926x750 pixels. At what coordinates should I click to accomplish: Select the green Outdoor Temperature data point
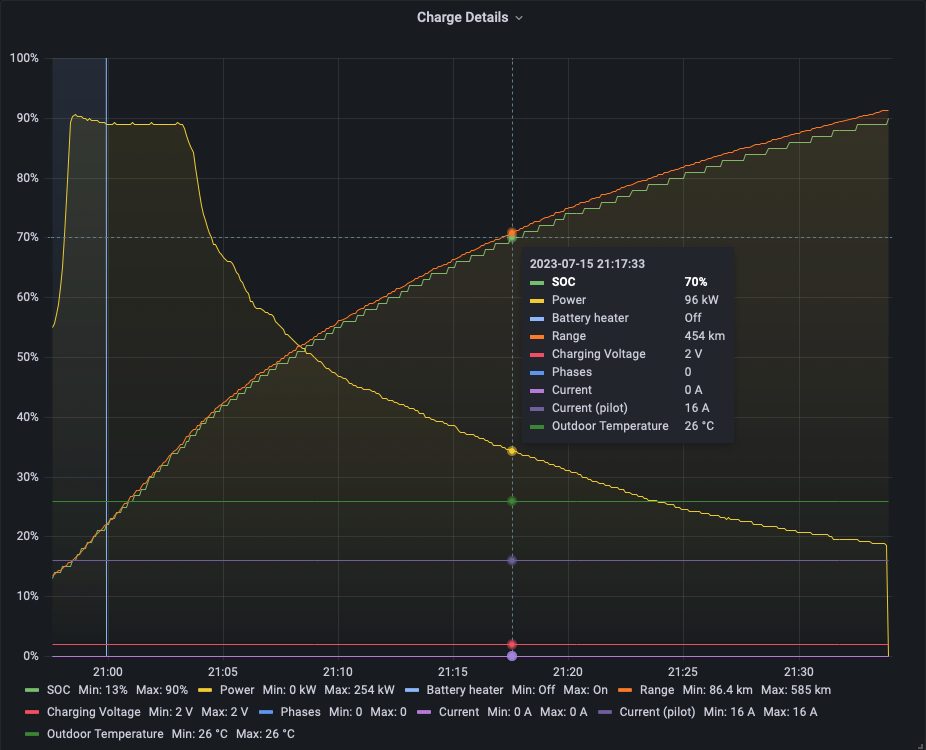512,501
